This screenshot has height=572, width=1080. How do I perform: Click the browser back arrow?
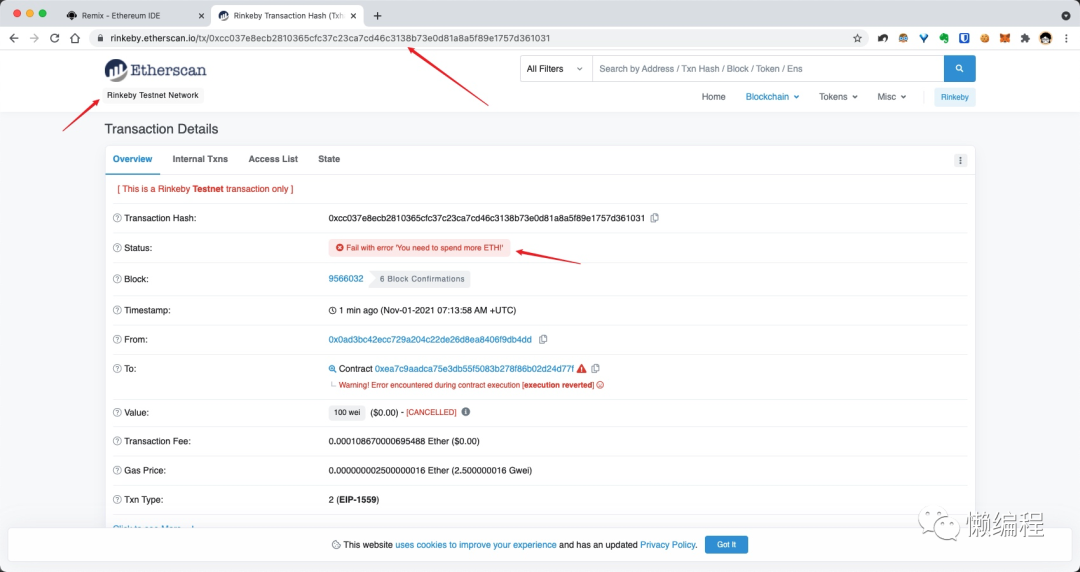coord(14,39)
